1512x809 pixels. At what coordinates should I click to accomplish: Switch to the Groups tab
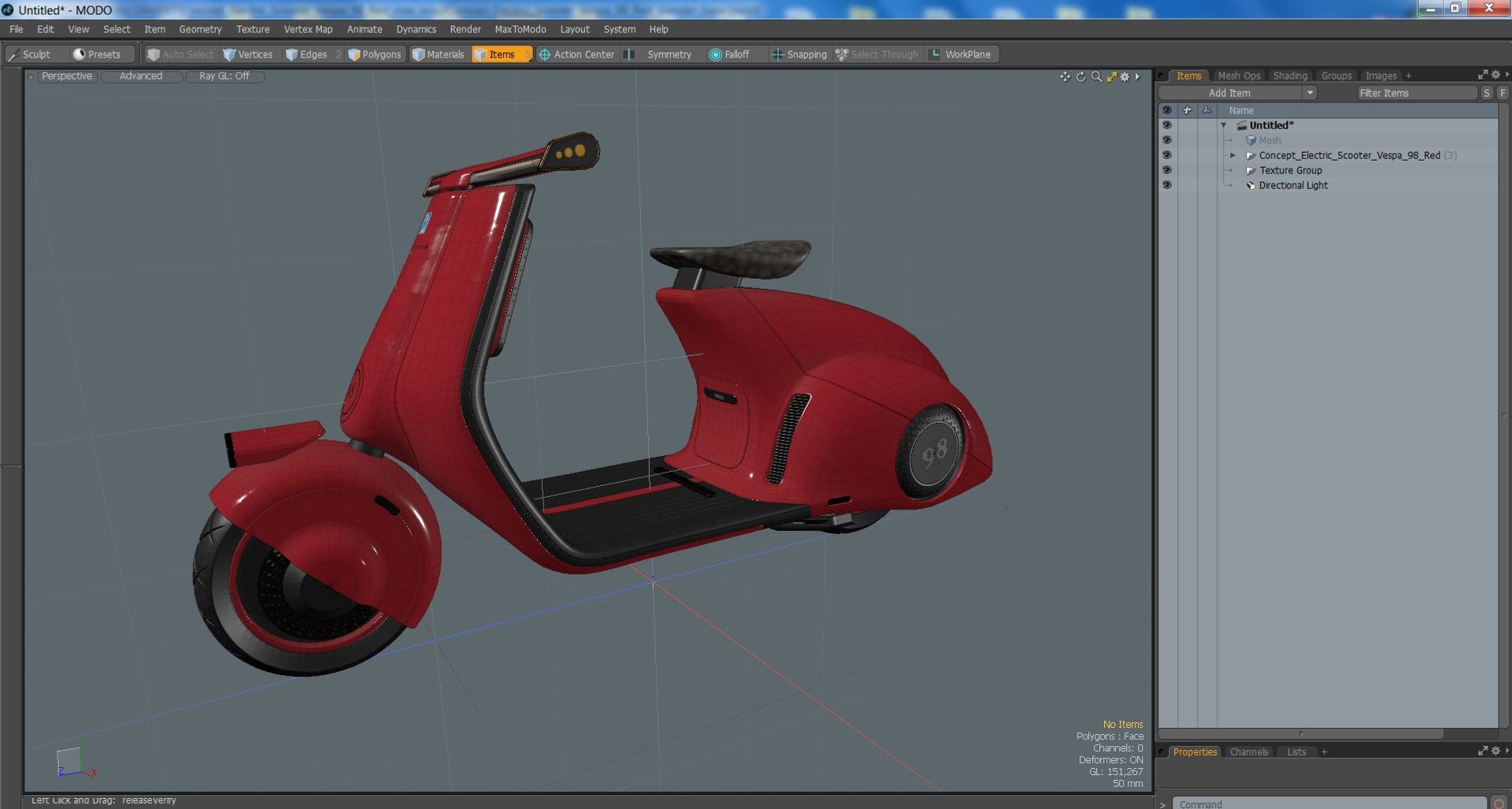click(x=1336, y=76)
